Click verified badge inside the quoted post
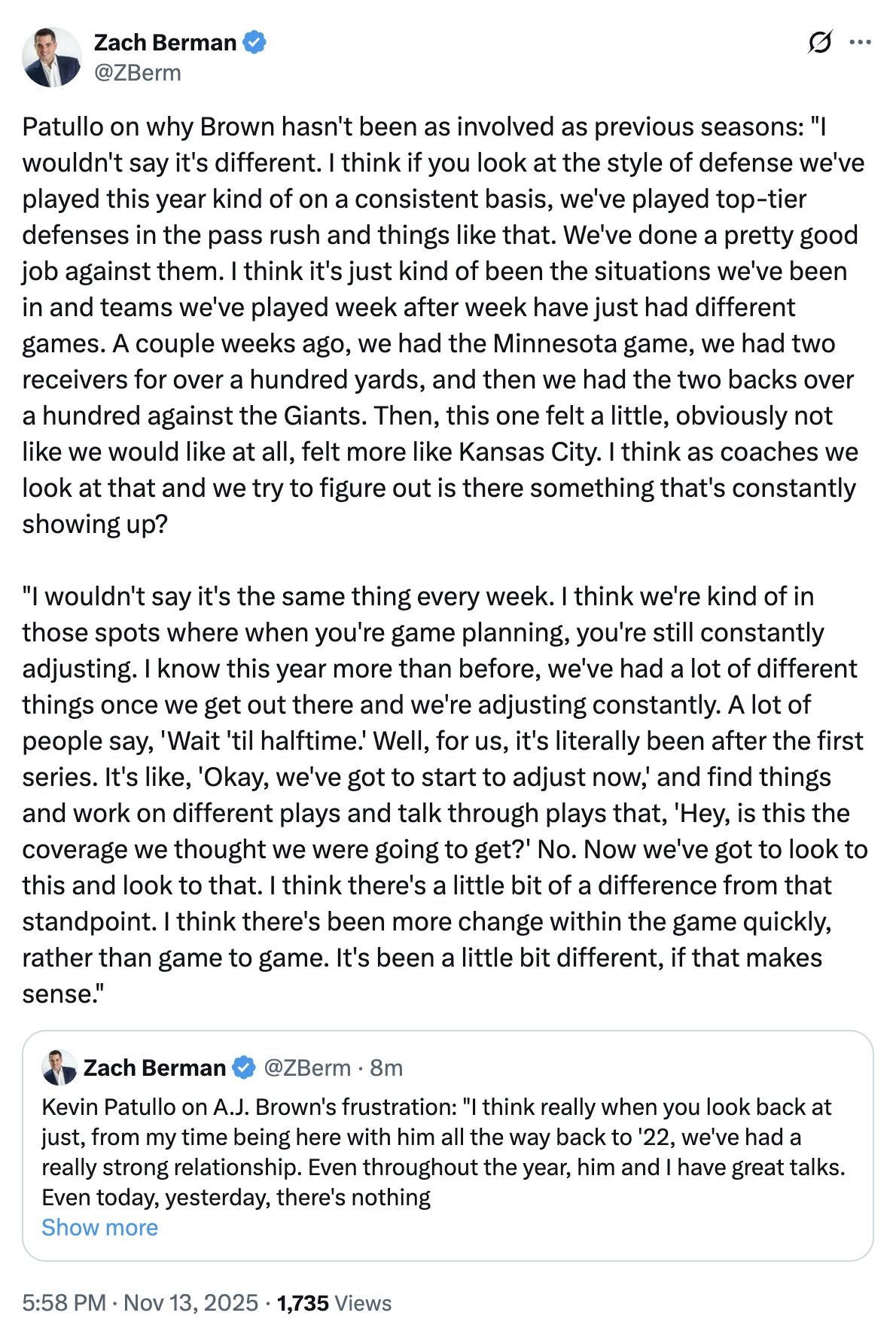 (x=243, y=1067)
